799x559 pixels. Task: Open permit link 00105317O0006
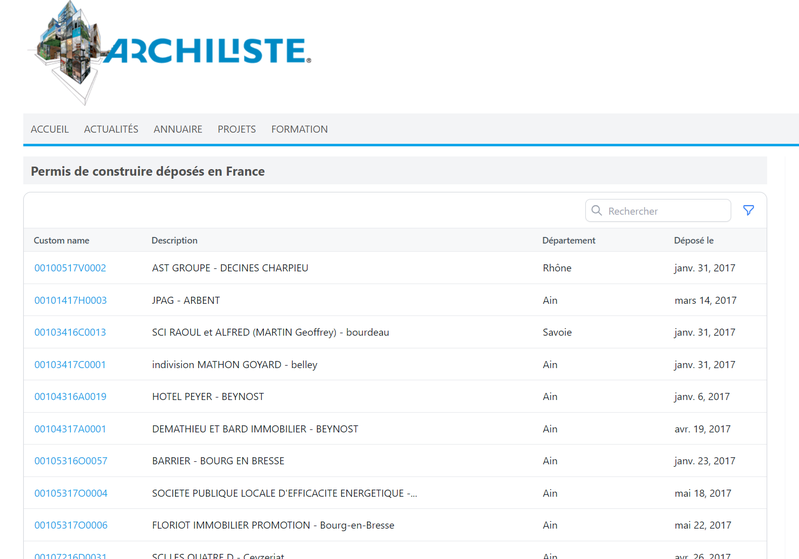point(71,525)
